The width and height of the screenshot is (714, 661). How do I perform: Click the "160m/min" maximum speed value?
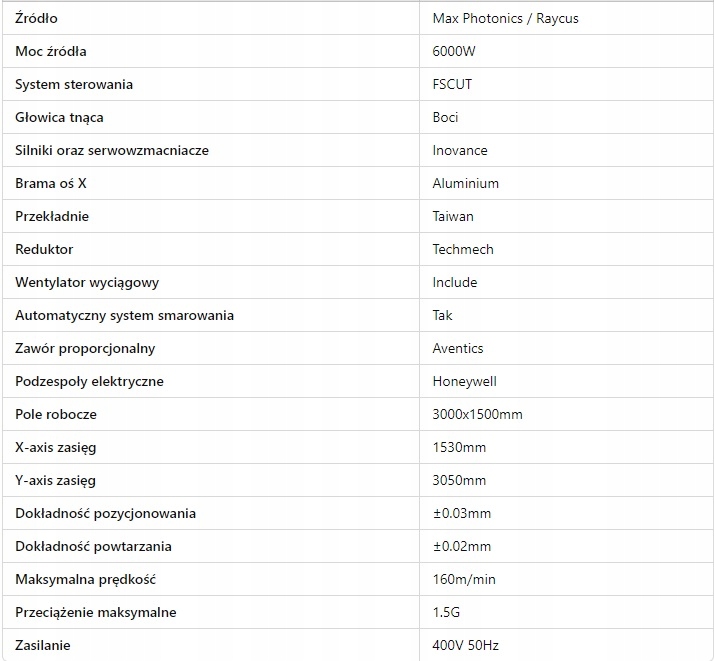(464, 579)
